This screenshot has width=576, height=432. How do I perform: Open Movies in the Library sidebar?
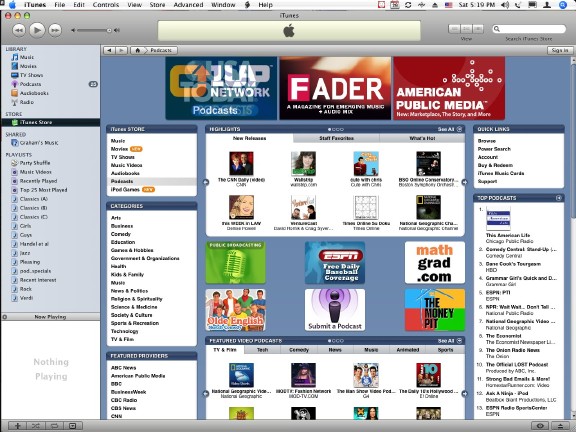[x=28, y=66]
